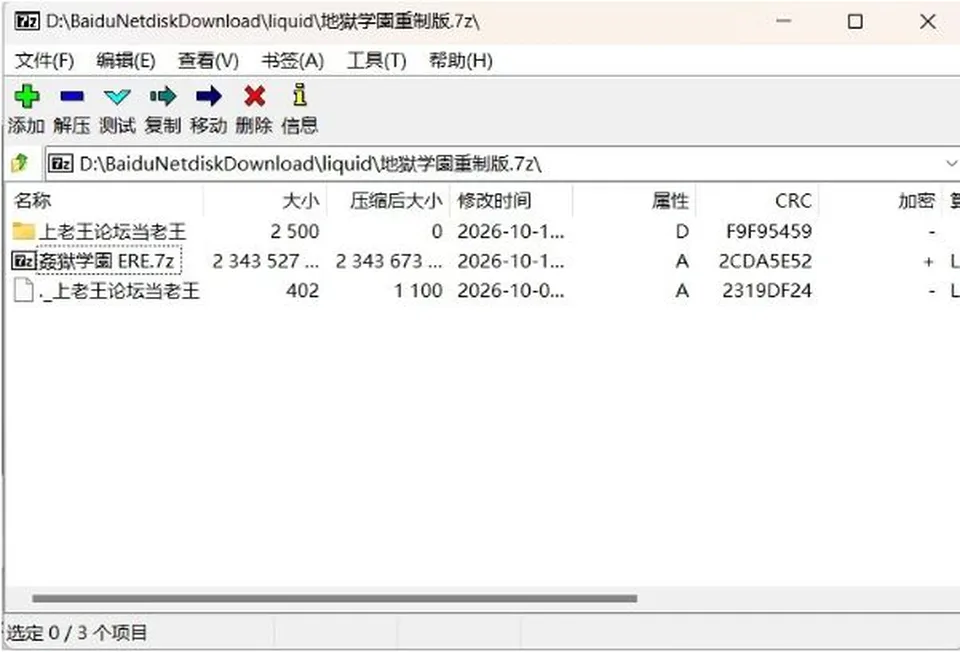Select the 姦獄学園 ERE.7z file name

tap(109, 261)
